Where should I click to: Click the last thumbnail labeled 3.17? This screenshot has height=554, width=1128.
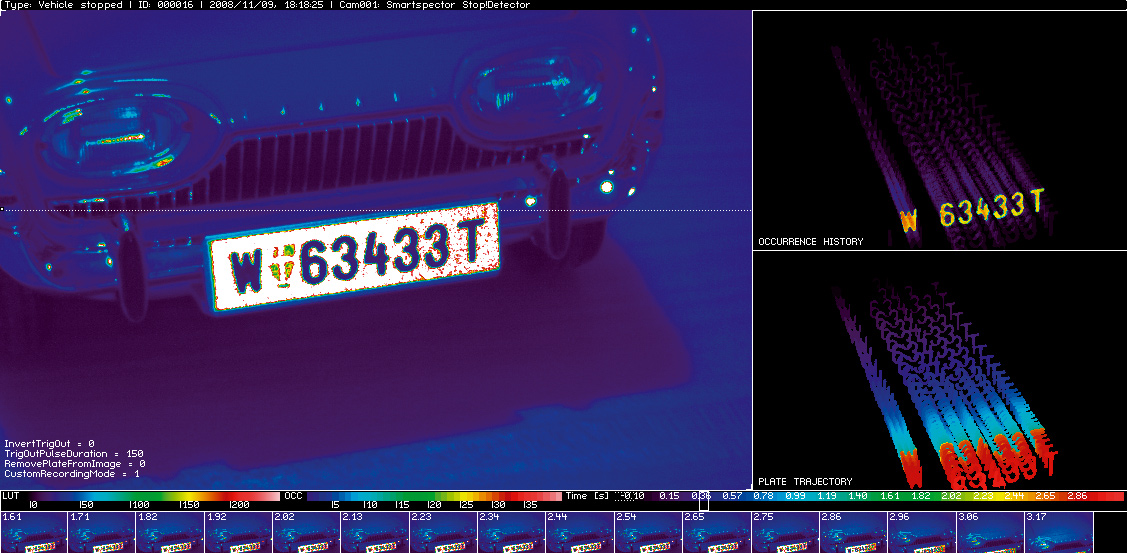point(1057,533)
